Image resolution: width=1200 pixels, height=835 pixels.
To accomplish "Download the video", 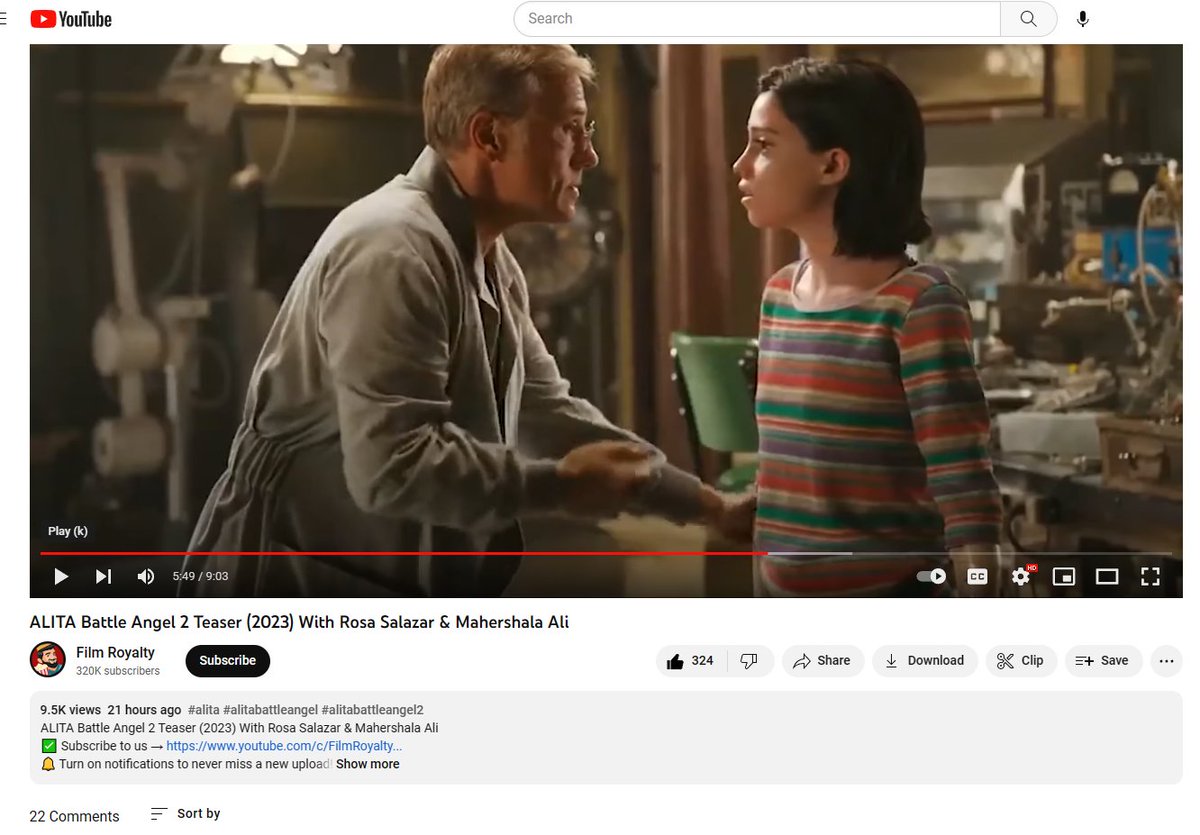I will (x=925, y=660).
